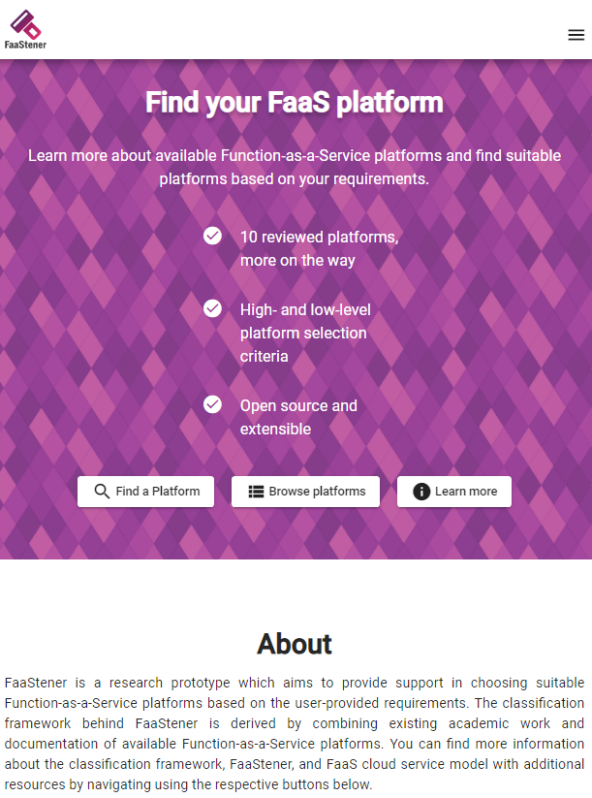Click checkmark beside High- and low-level criteria
Screen dimensions: 592x798
point(212,308)
